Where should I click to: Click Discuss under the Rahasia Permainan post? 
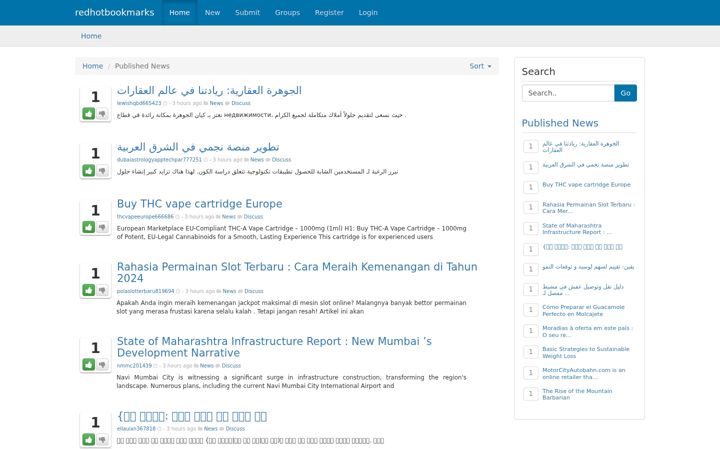[x=254, y=291]
